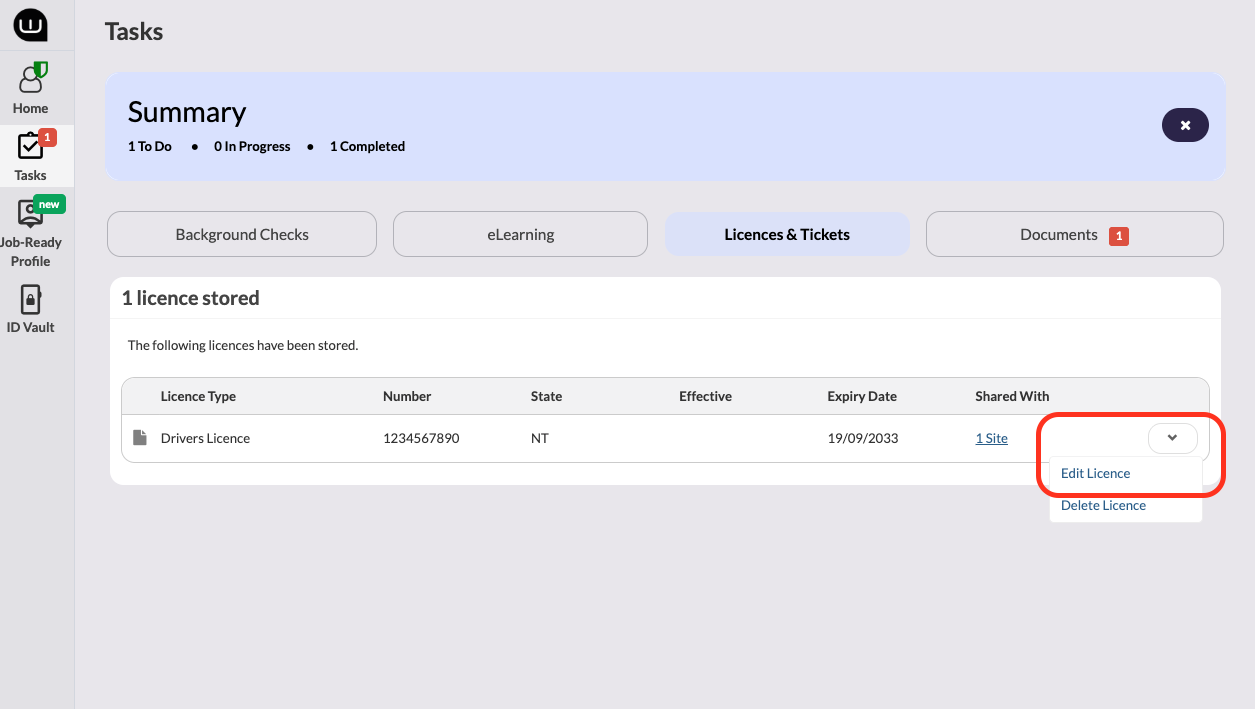Expand the licence actions chevron dropdown
1255x709 pixels.
1172,438
